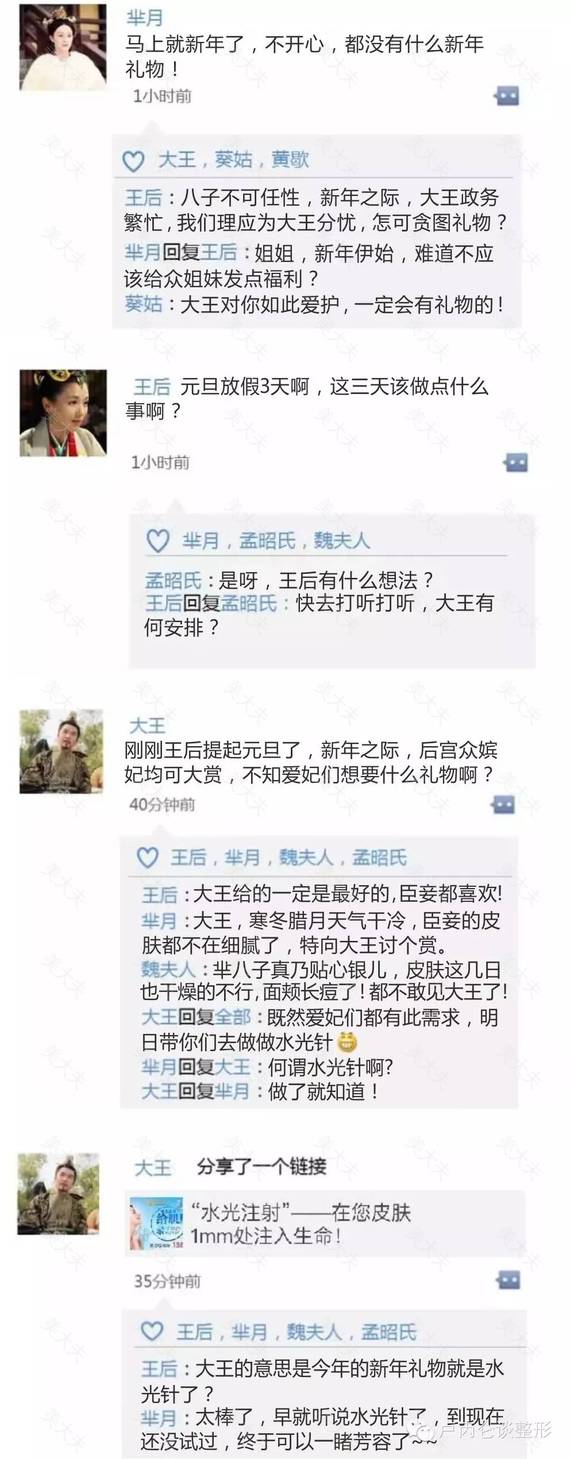
Task: Open the shared 水光注射 link card
Action: point(325,1224)
